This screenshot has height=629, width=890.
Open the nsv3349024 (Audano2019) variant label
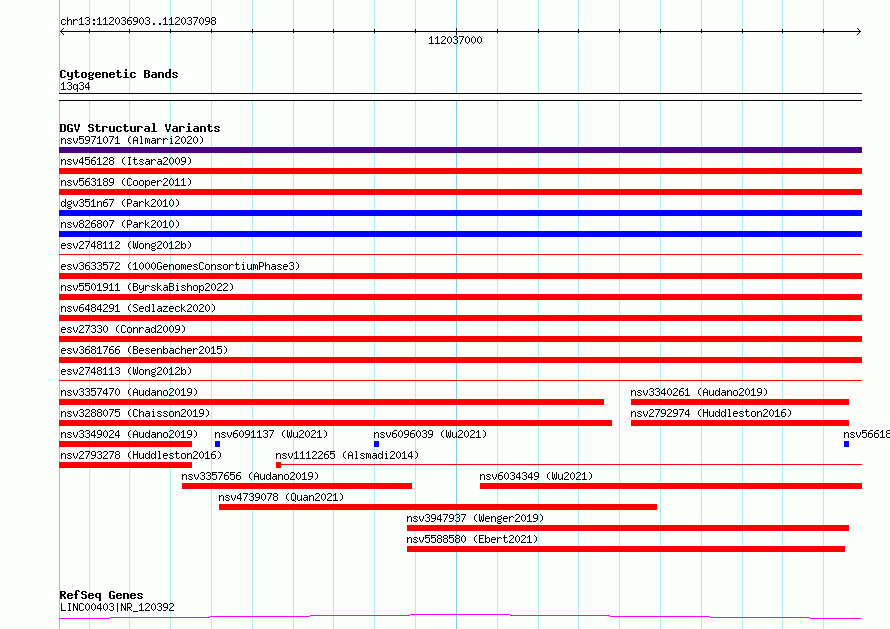coord(129,434)
